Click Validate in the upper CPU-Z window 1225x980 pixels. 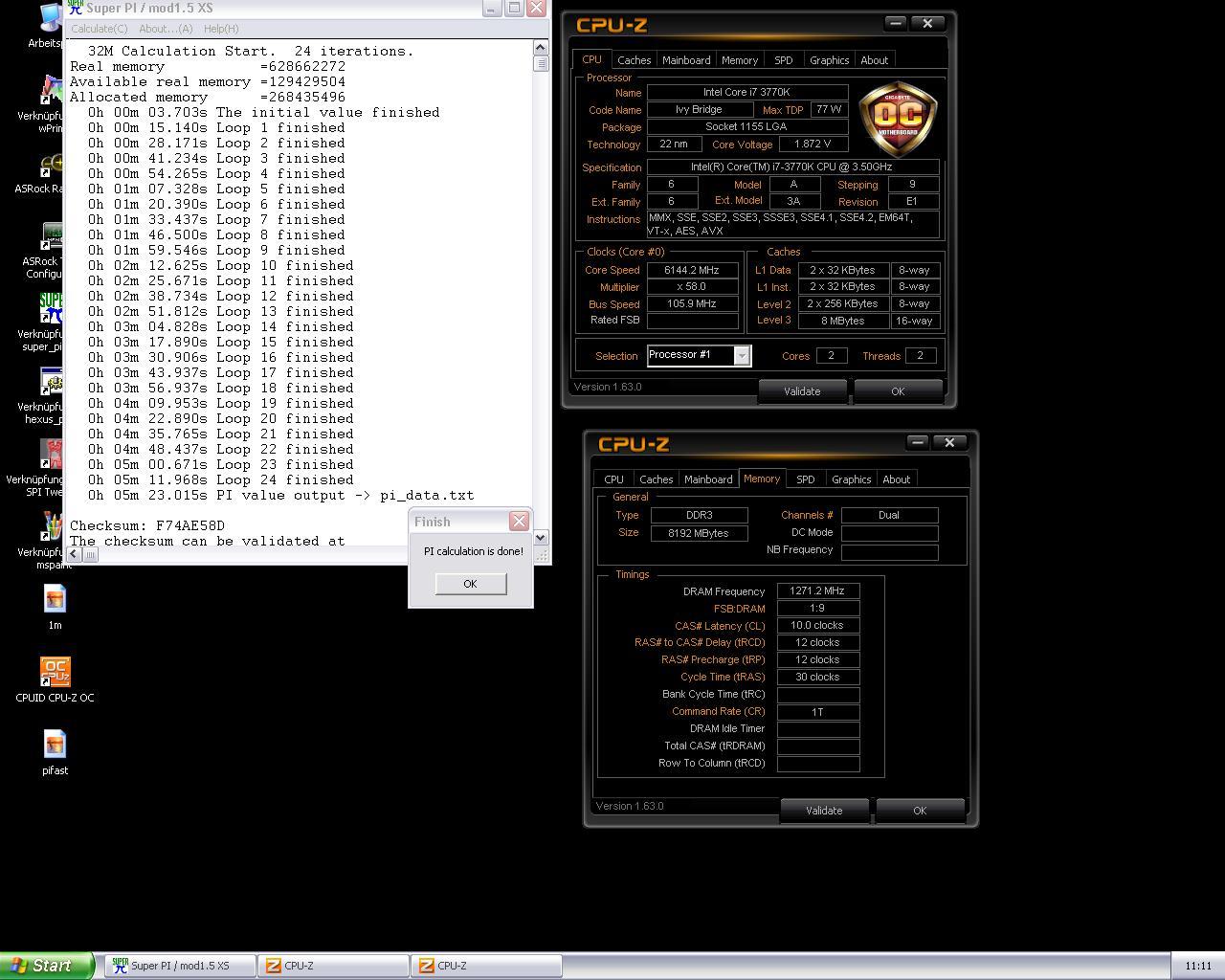click(802, 391)
